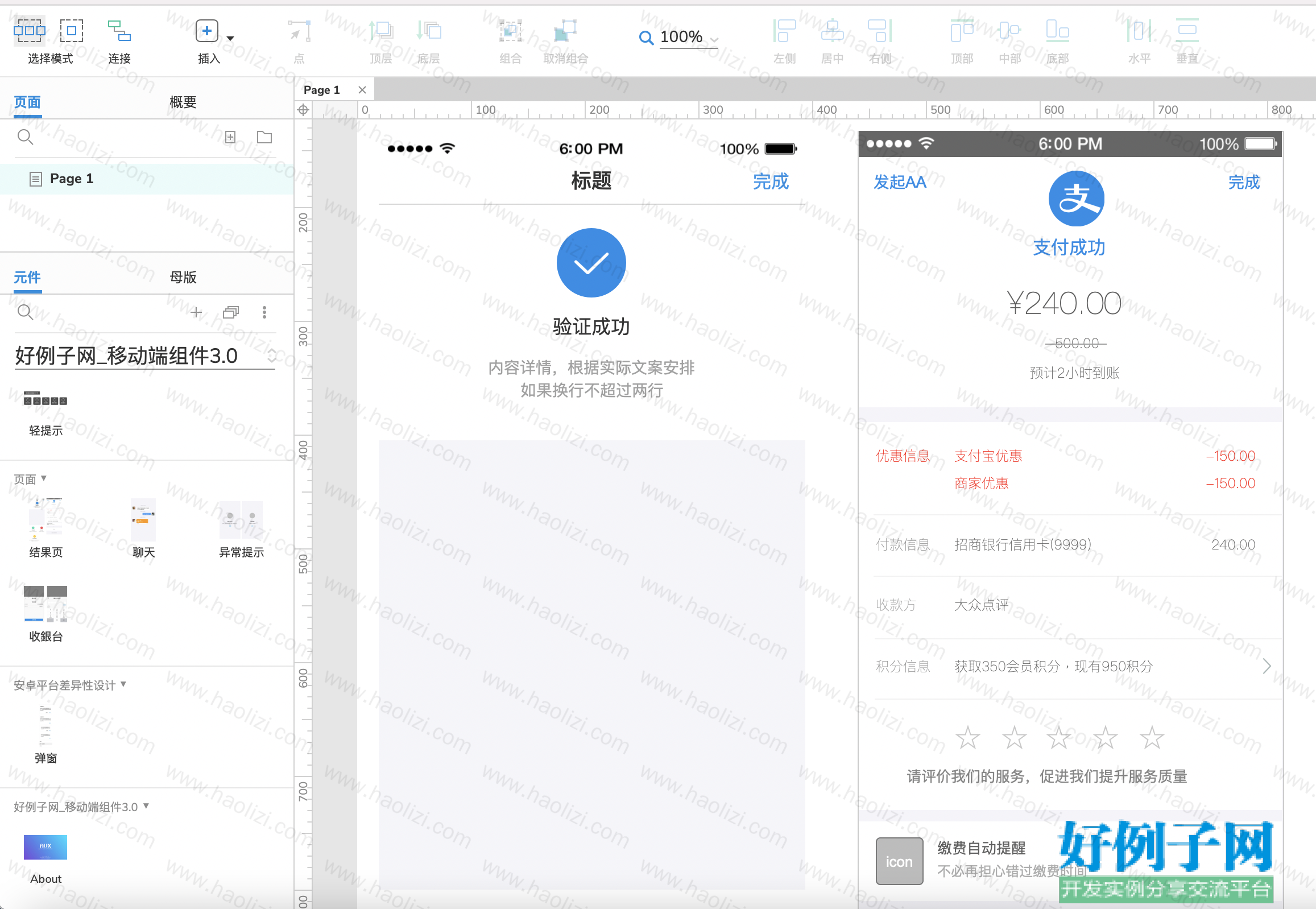This screenshot has height=909, width=1316.
Task: Click the pages panel search icon
Action: click(25, 137)
